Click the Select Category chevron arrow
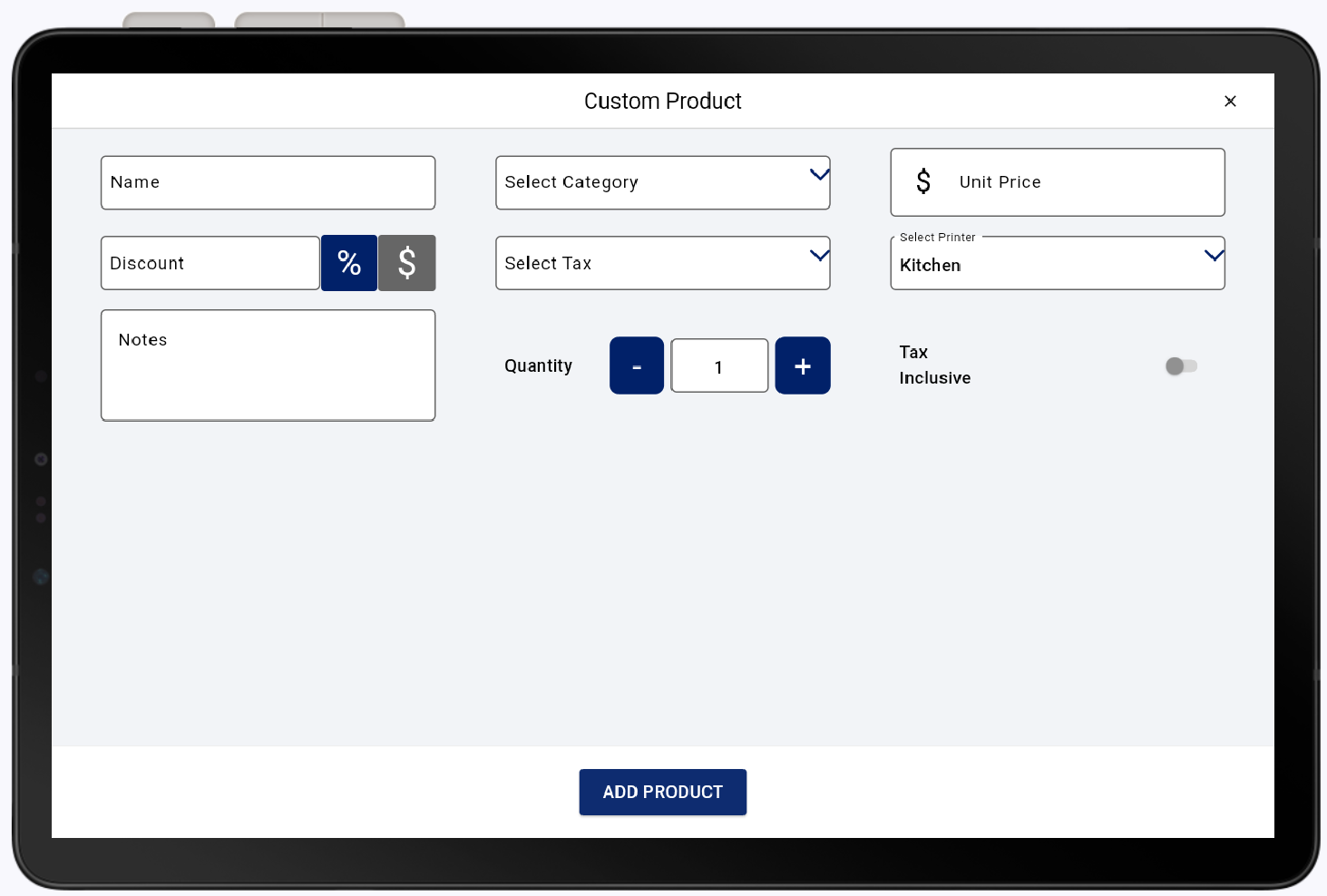 point(819,175)
